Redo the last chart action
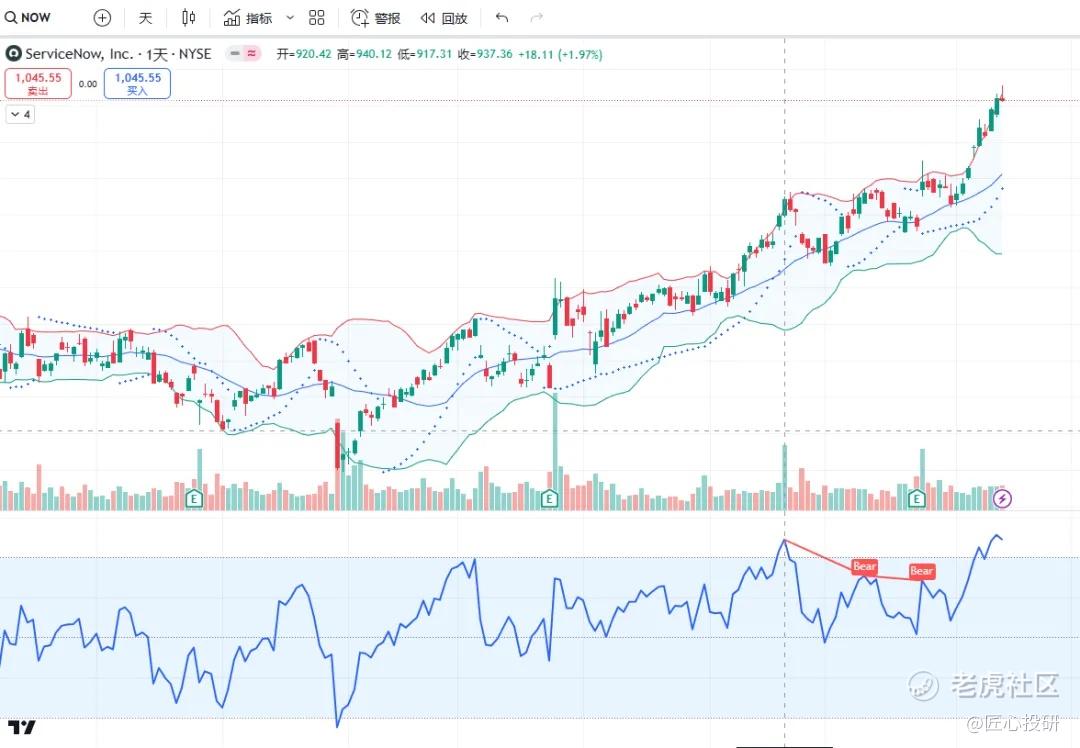This screenshot has width=1080, height=748. [x=536, y=18]
